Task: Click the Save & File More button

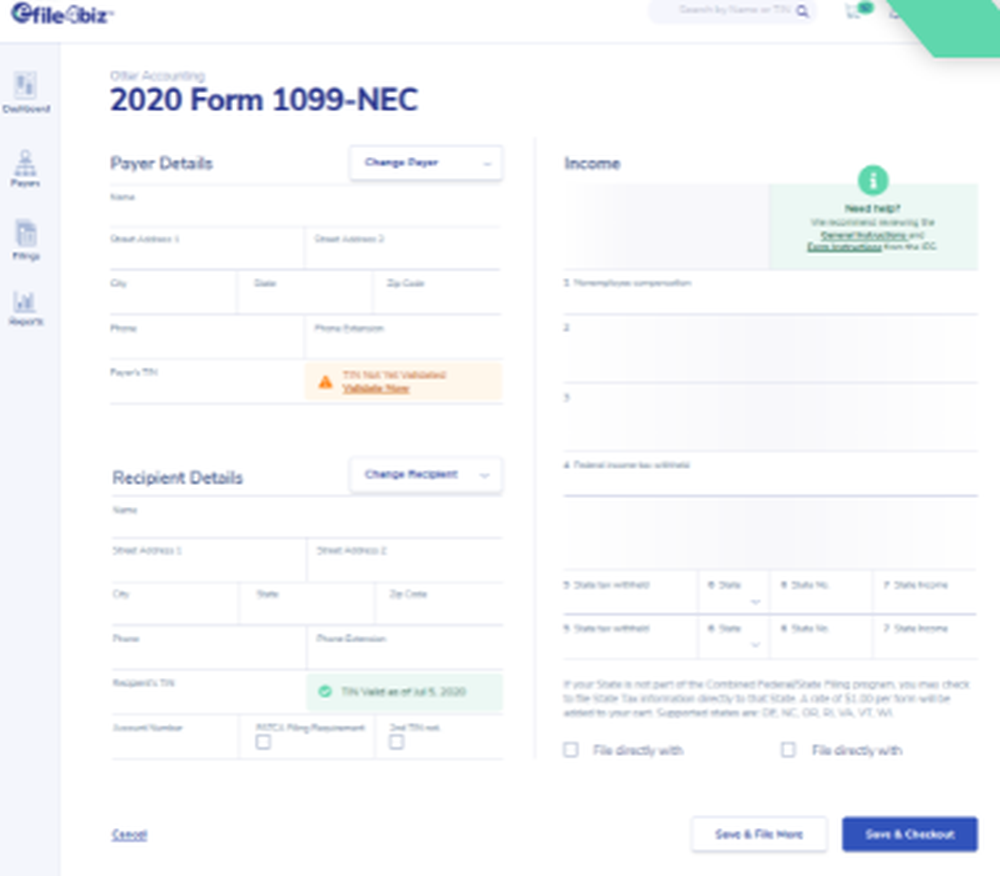Action: (x=759, y=834)
